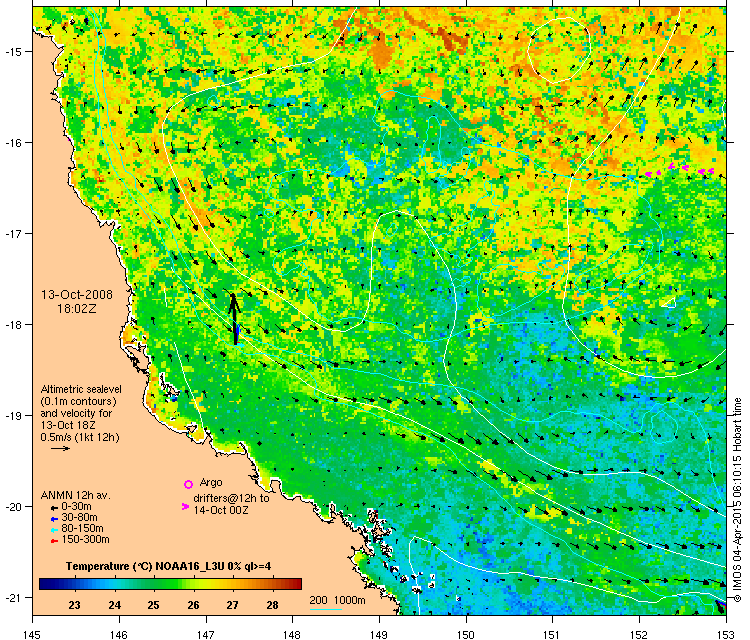Click the longitude label 148

[293, 634]
